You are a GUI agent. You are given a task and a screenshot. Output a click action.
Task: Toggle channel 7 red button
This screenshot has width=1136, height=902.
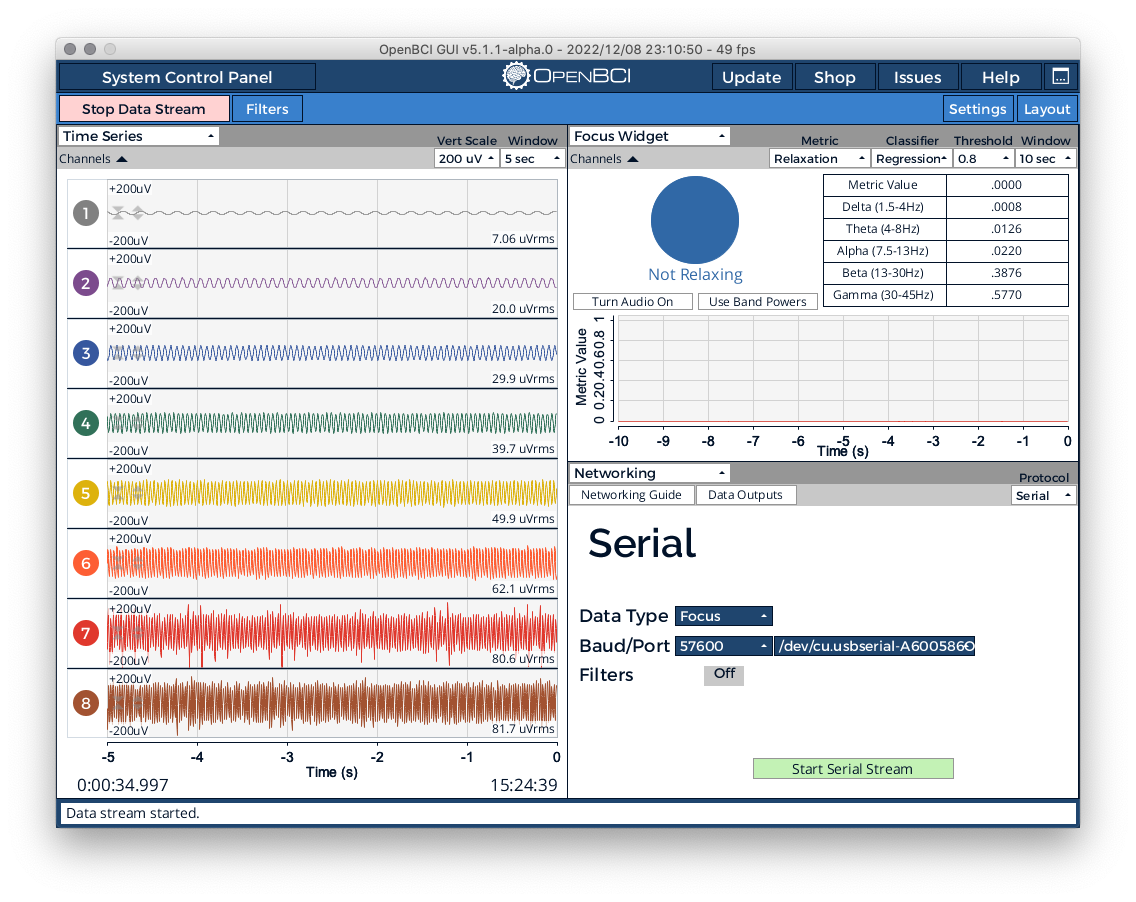click(x=85, y=633)
